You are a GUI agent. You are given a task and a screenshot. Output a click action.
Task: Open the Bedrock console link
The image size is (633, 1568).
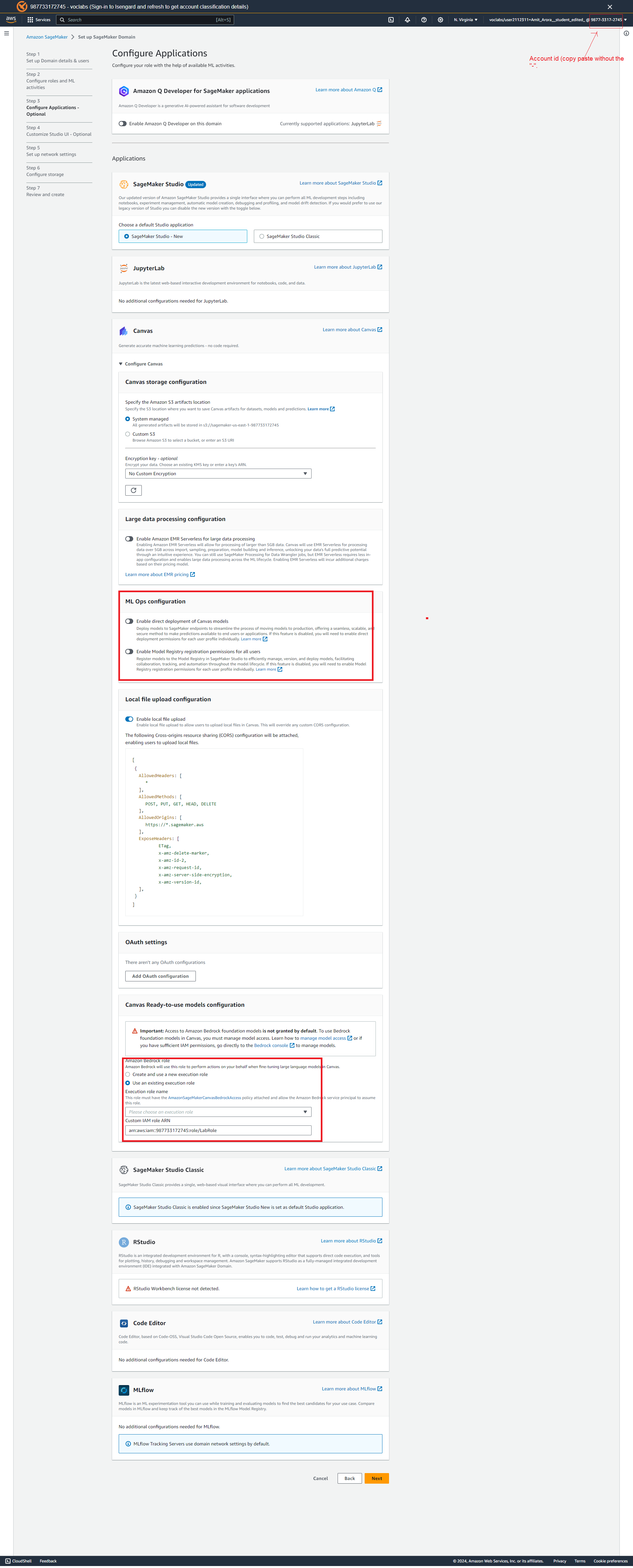(274, 1045)
